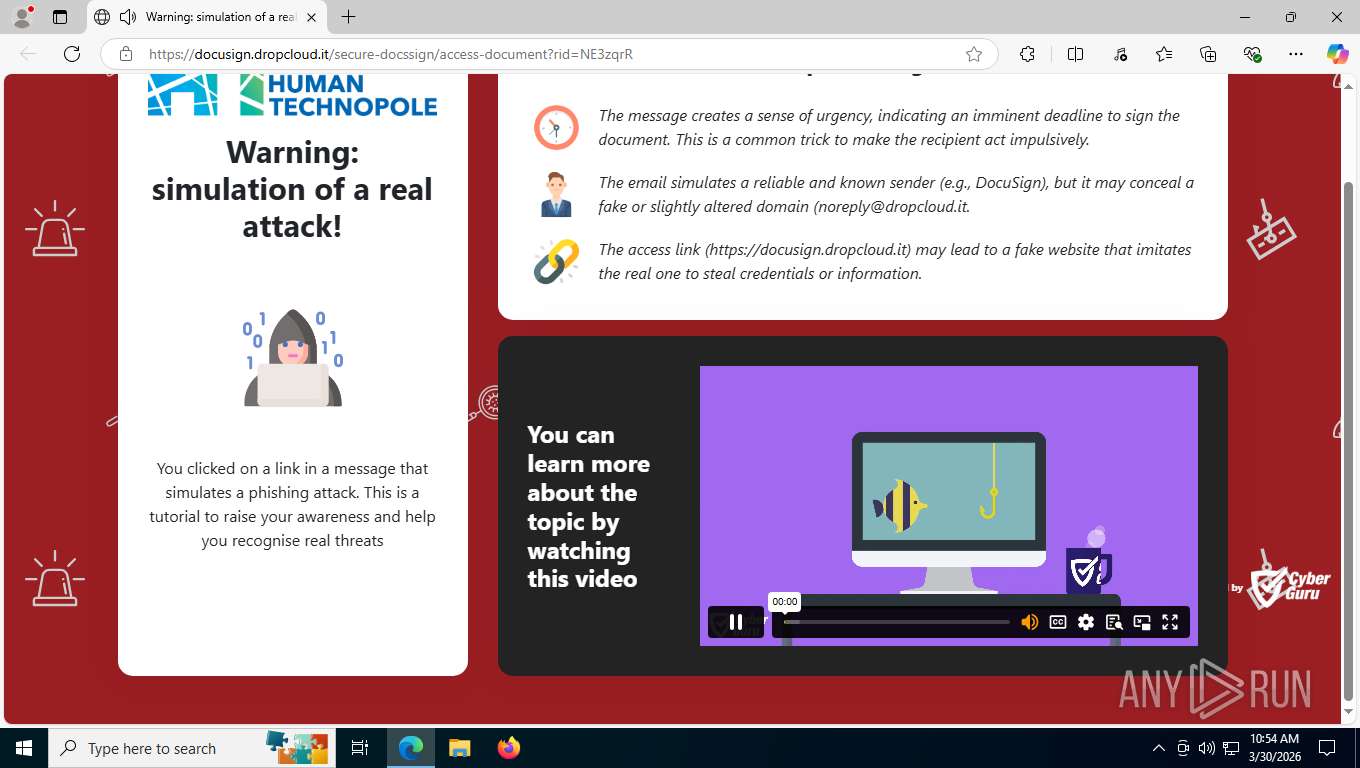This screenshot has height=768, width=1360.
Task: Open File Explorer from taskbar
Action: [459, 748]
